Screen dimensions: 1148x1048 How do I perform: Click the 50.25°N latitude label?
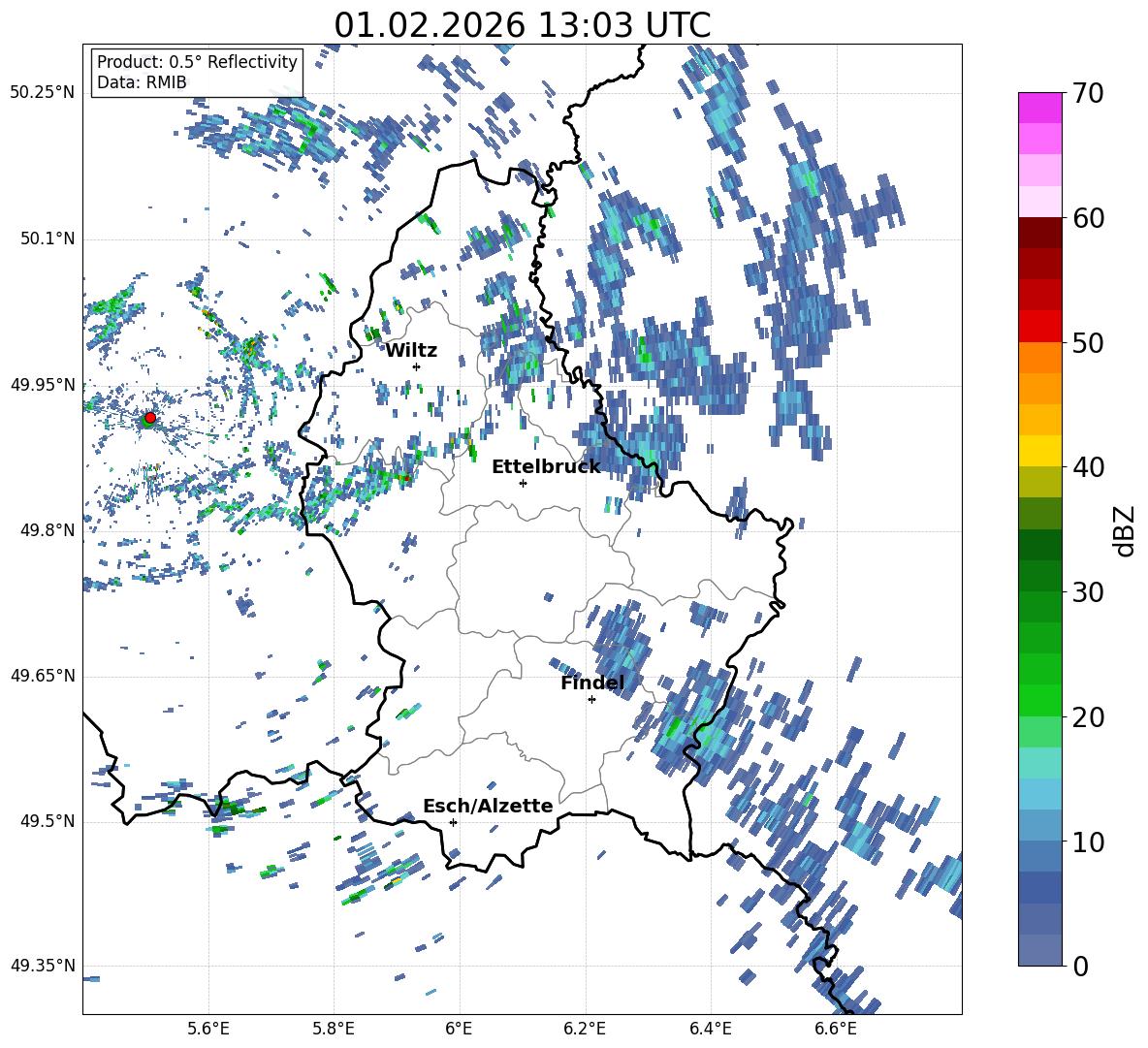click(43, 93)
